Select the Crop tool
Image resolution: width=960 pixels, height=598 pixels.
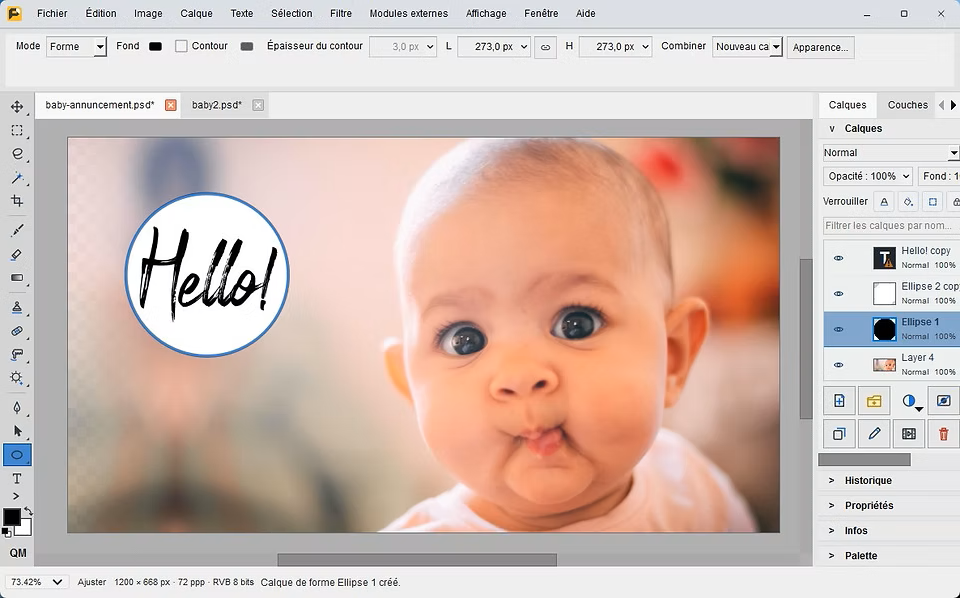pyautogui.click(x=17, y=201)
